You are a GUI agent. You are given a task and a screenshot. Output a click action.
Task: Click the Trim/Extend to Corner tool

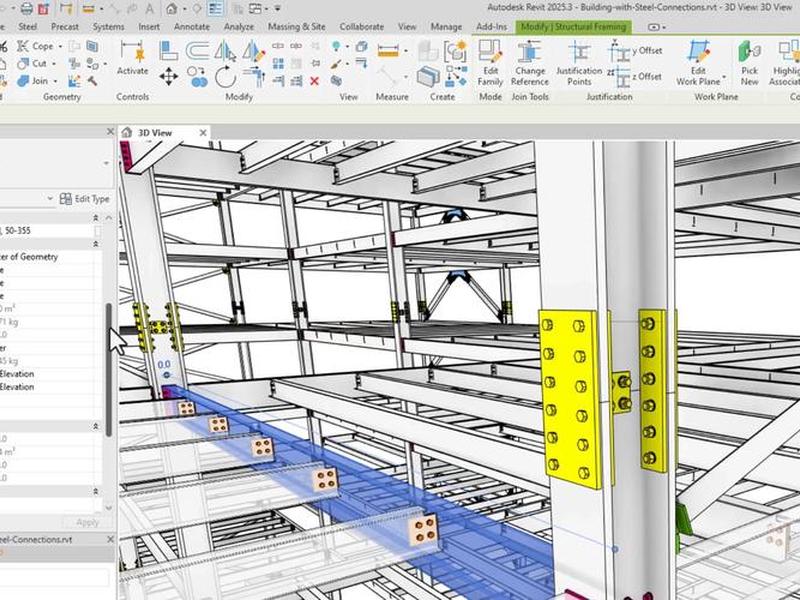[x=254, y=77]
